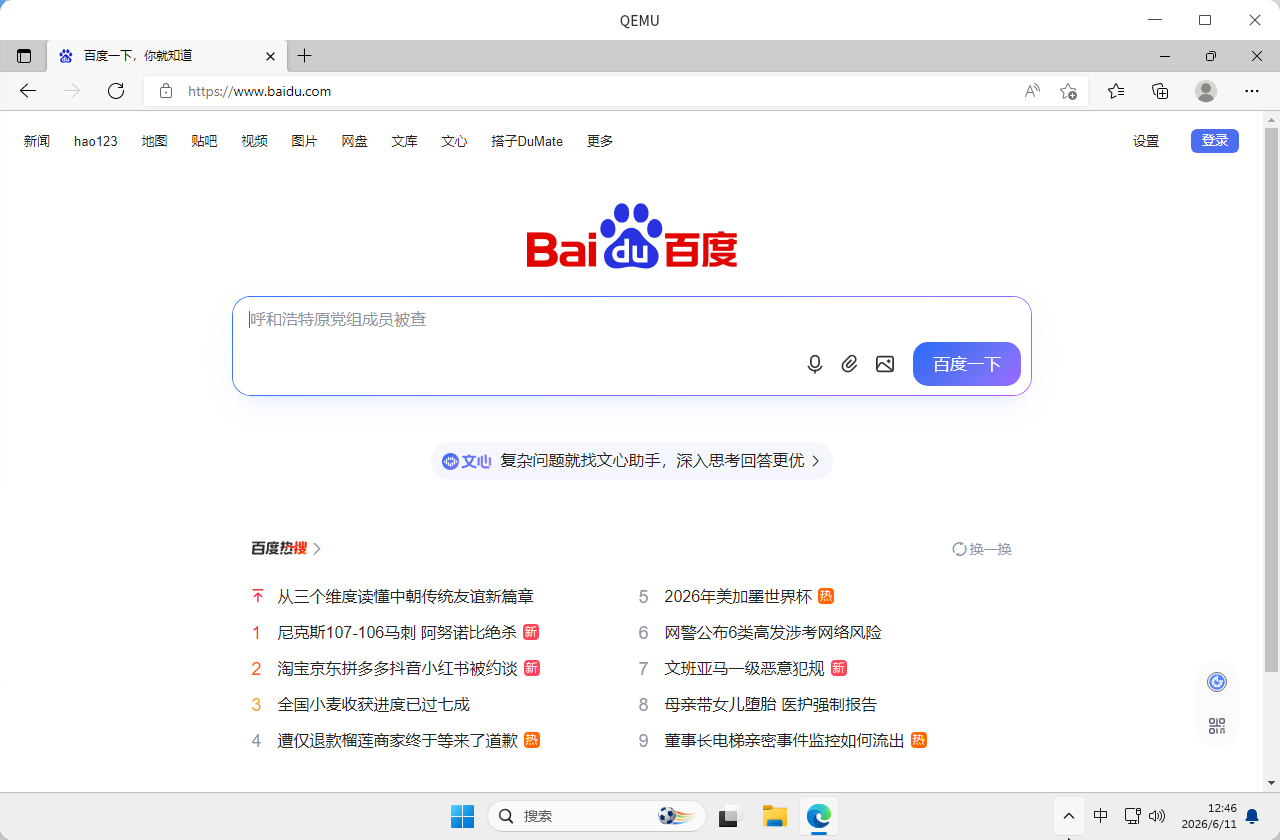Click the paperclip attachment icon in search box
Image resolution: width=1280 pixels, height=840 pixels.
[x=849, y=364]
